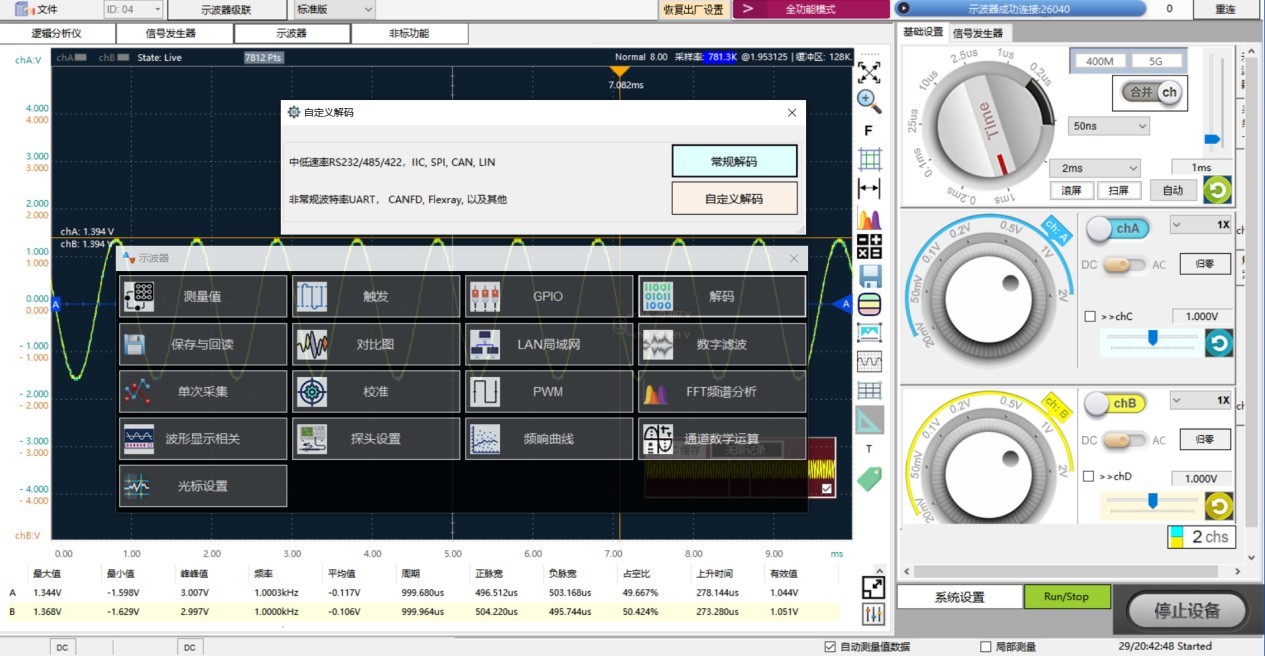Click the green tag icon in toolbar
The height and width of the screenshot is (656, 1265).
870,478
